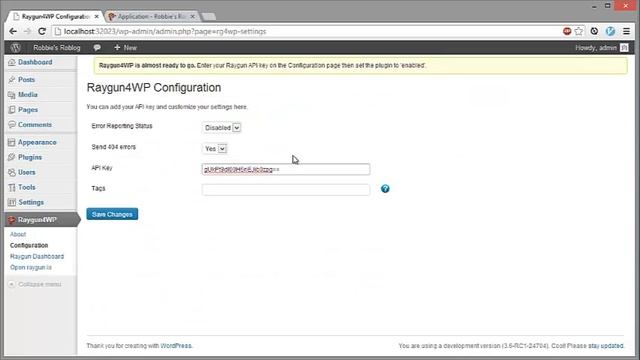Open a new browser tab
640x360 pixels.
(x=209, y=17)
